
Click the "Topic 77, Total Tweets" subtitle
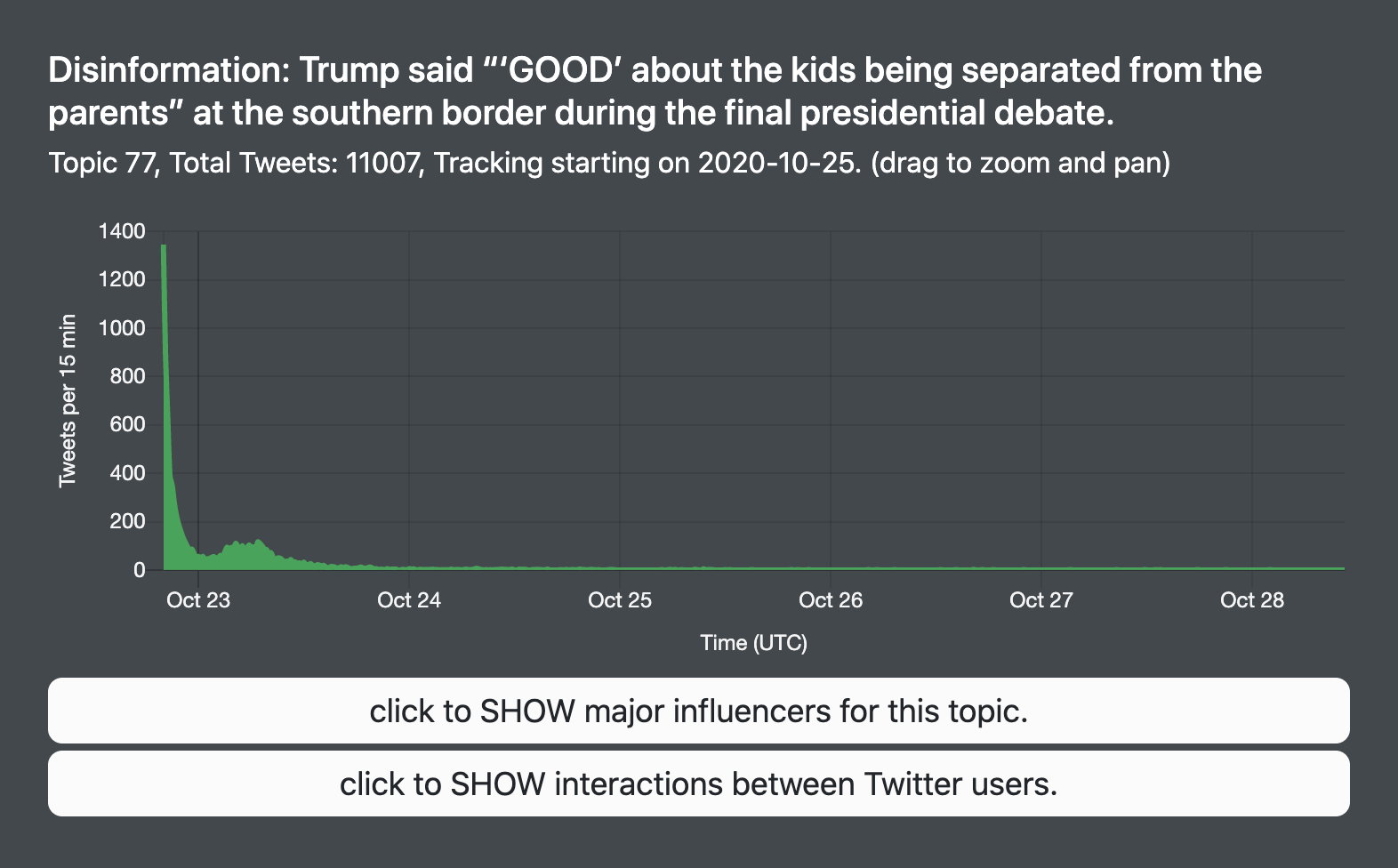tap(609, 163)
